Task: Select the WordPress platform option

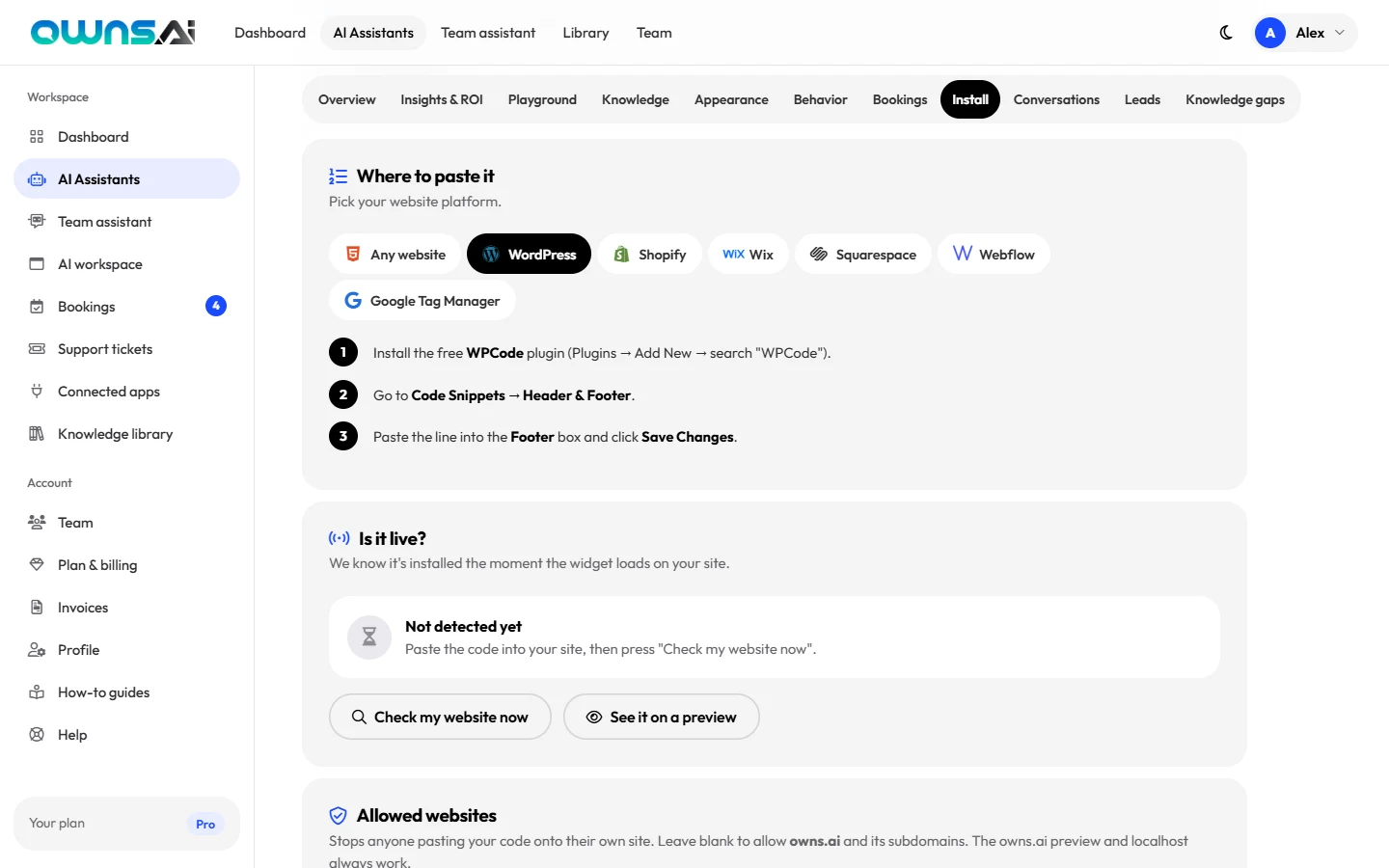Action: pos(529,255)
